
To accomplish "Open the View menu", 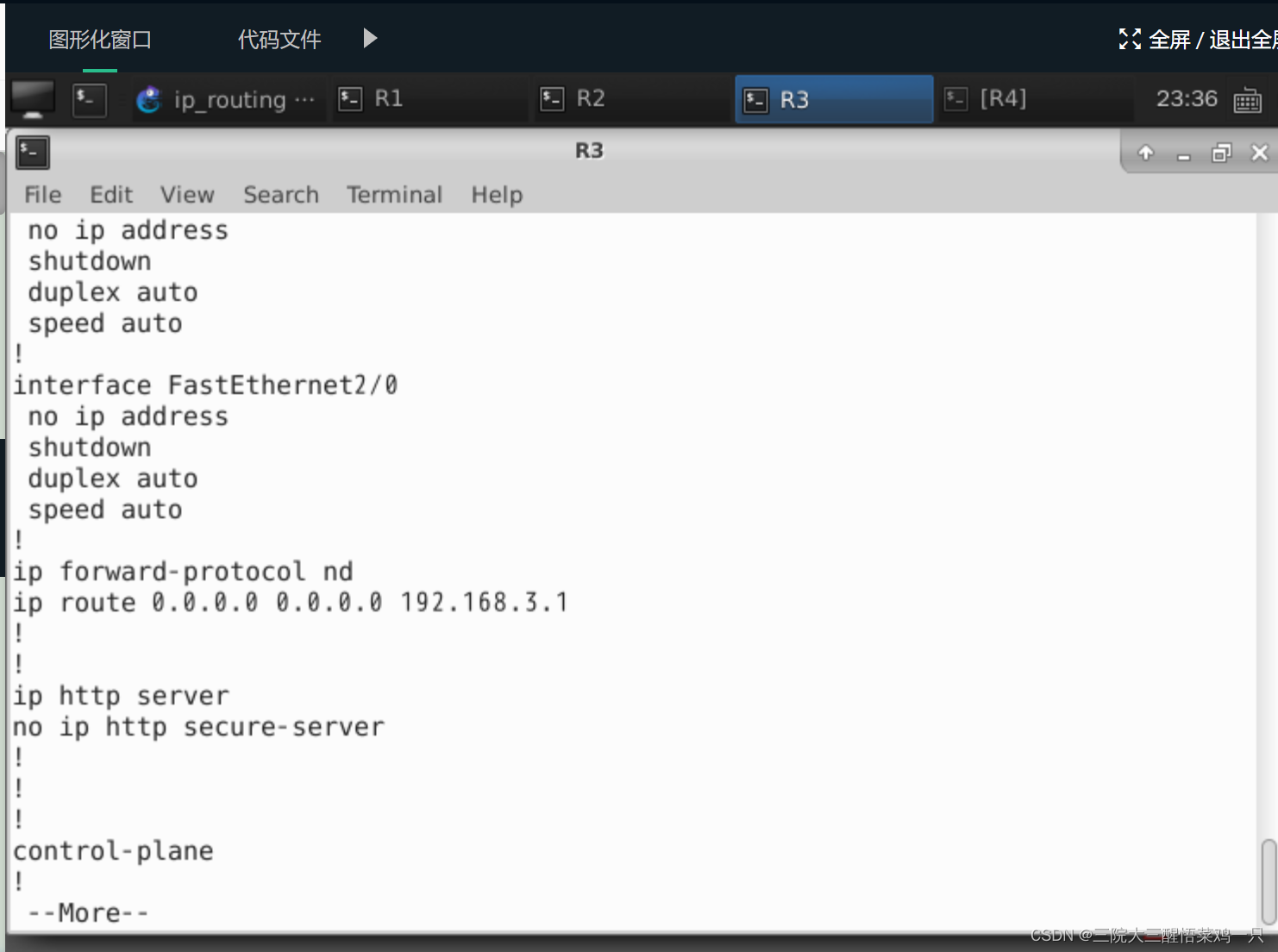I will (187, 195).
